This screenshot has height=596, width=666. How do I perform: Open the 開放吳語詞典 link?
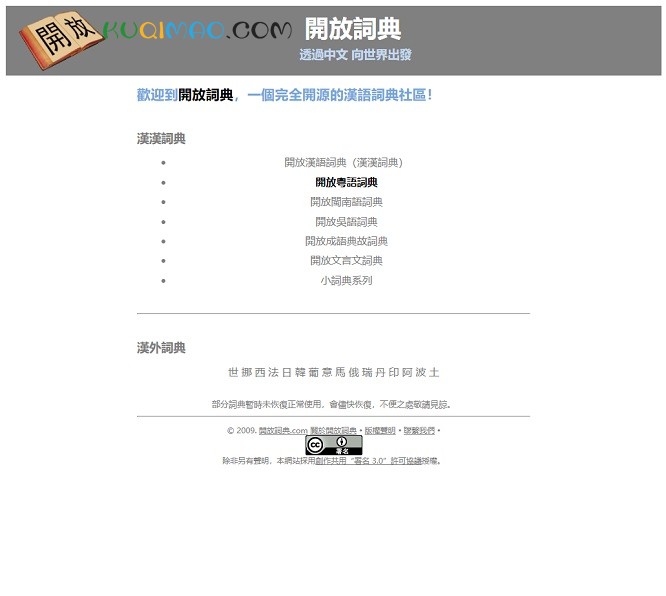click(347, 222)
